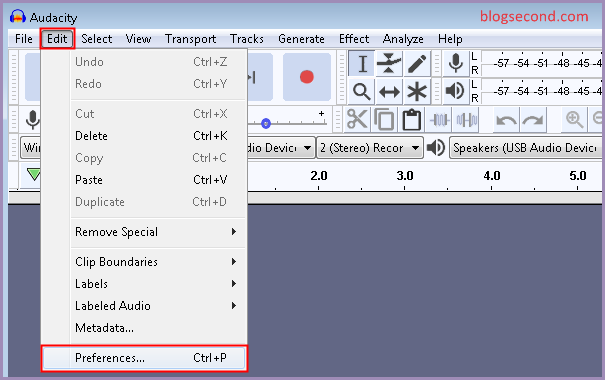
Task: Click the Trim audio toolbar icon
Action: pos(440,120)
